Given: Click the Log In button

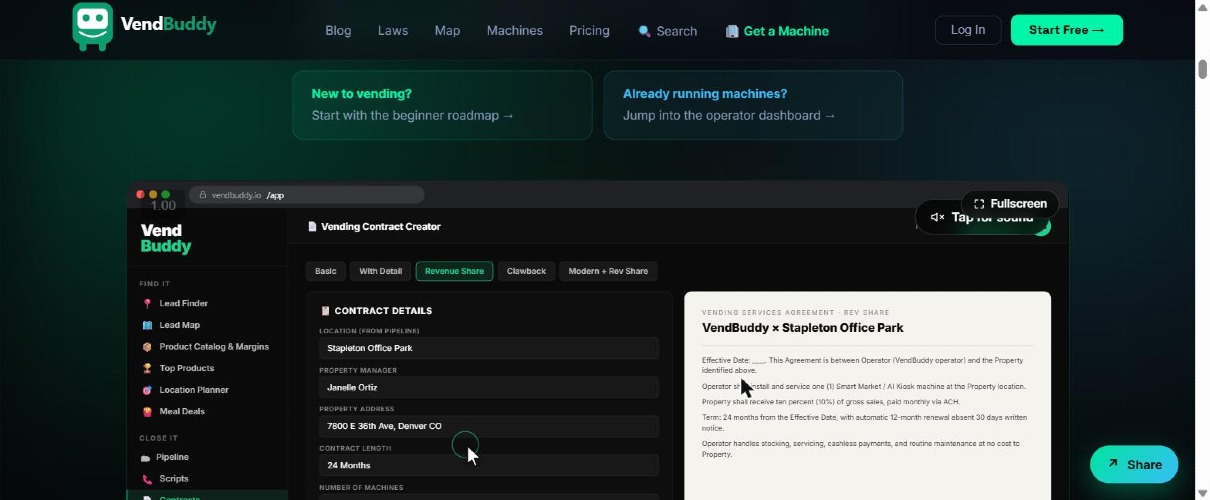Looking at the screenshot, I should click(x=968, y=30).
